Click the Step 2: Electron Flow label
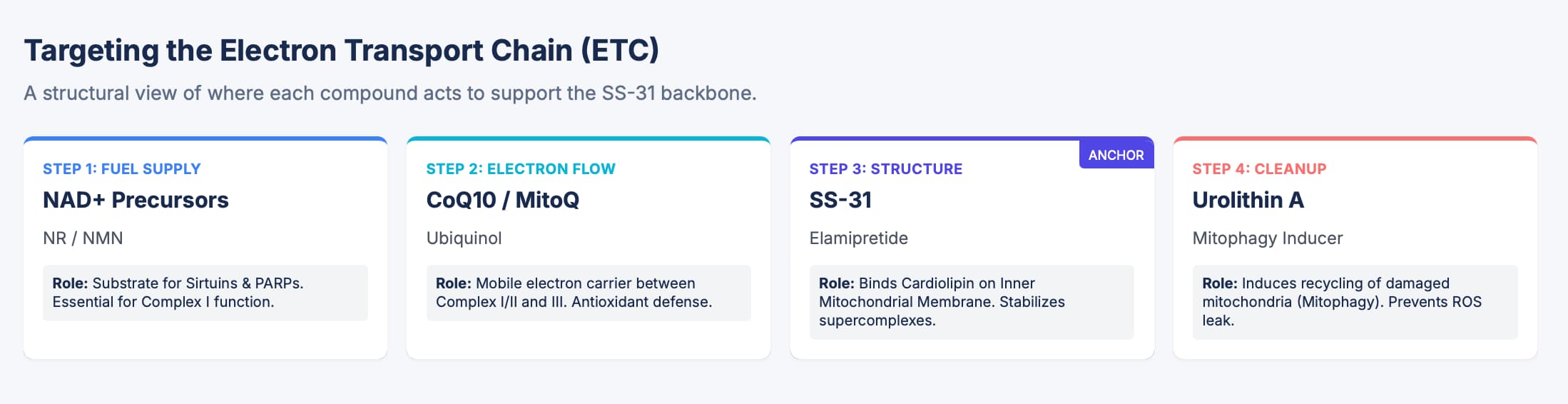This screenshot has width=1568, height=404. (520, 169)
